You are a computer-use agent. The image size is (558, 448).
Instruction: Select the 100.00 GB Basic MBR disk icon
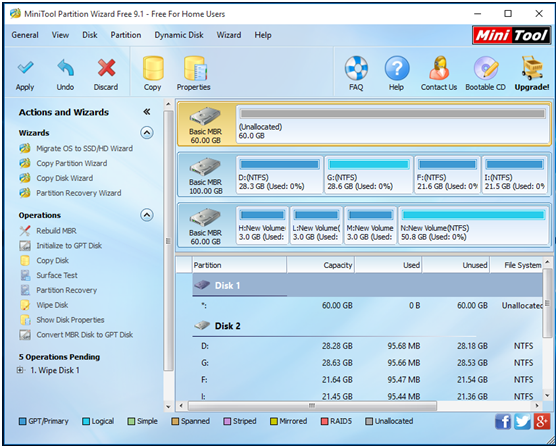coord(205,167)
